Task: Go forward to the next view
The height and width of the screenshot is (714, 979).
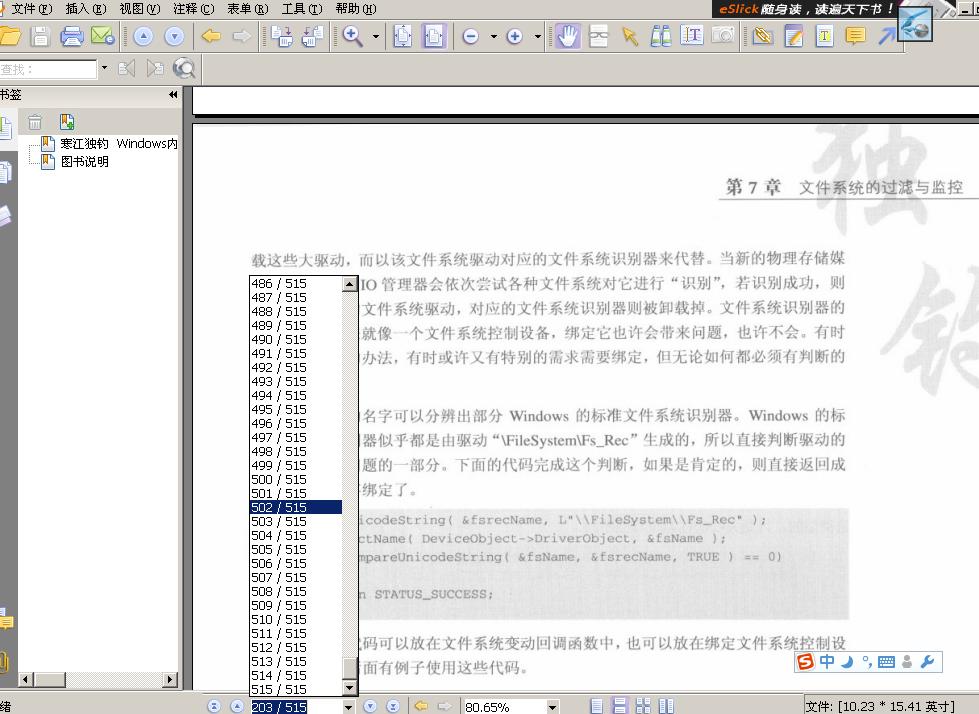Action: (x=242, y=36)
